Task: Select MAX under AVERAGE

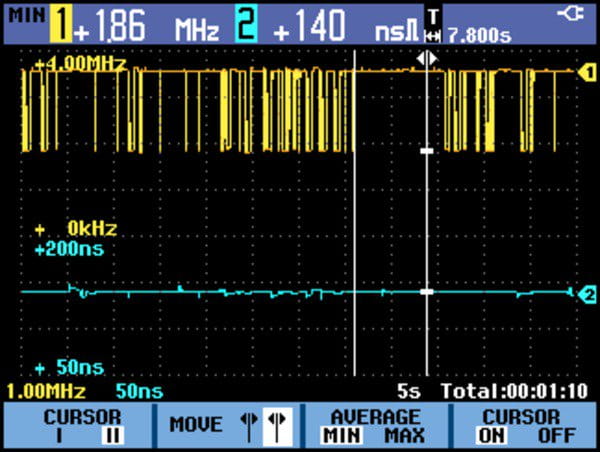Action: click(404, 436)
